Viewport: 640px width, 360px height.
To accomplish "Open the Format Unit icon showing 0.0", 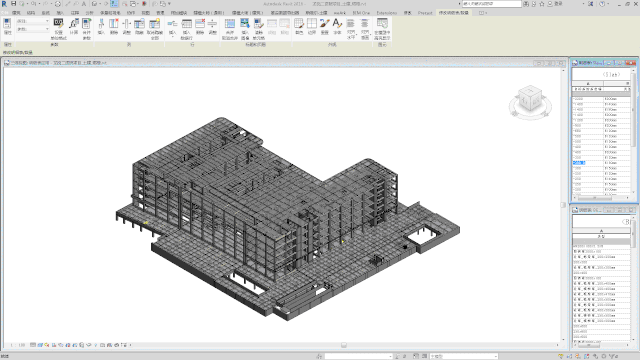I will (58, 24).
